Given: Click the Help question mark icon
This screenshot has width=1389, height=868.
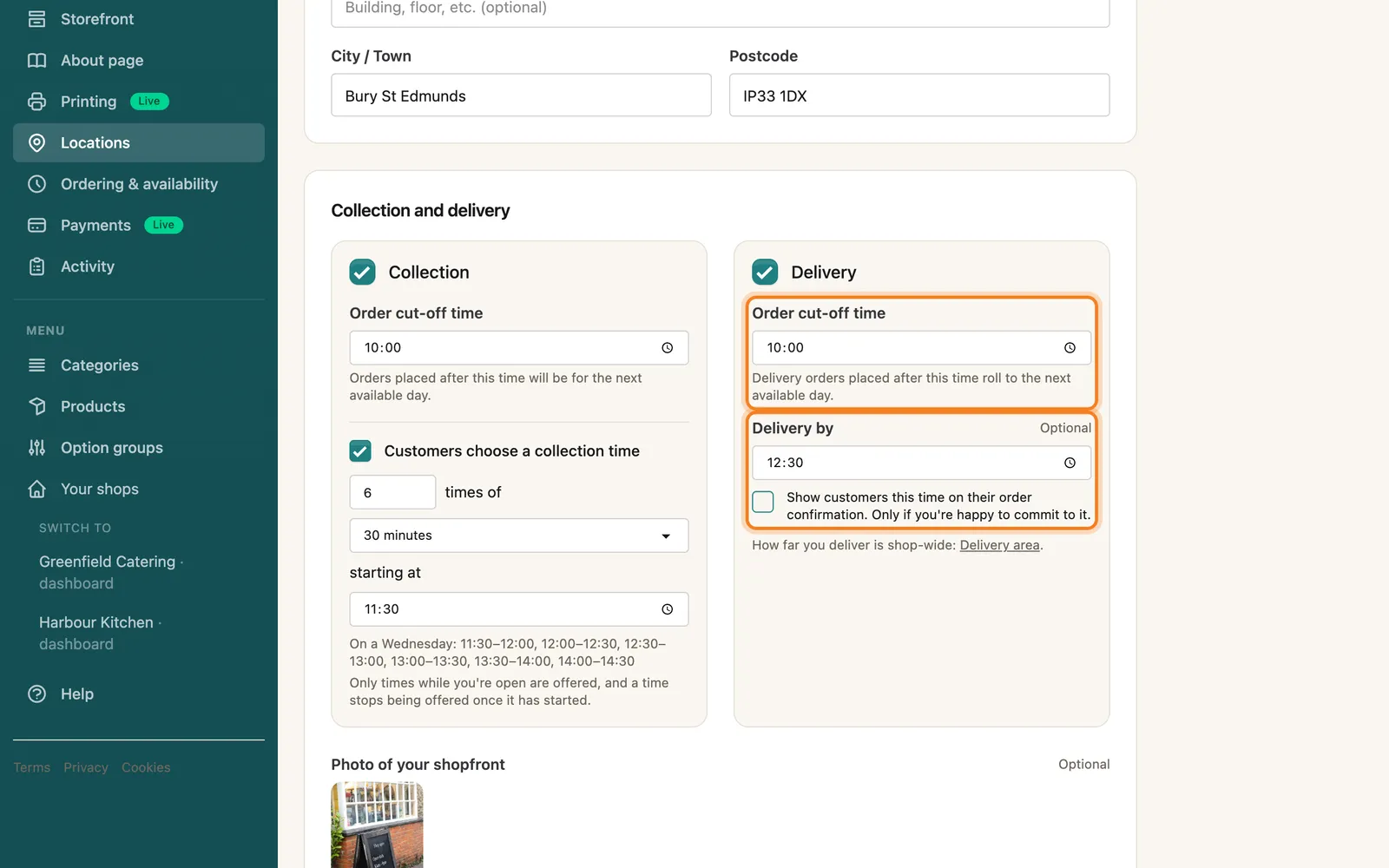Looking at the screenshot, I should pos(36,694).
